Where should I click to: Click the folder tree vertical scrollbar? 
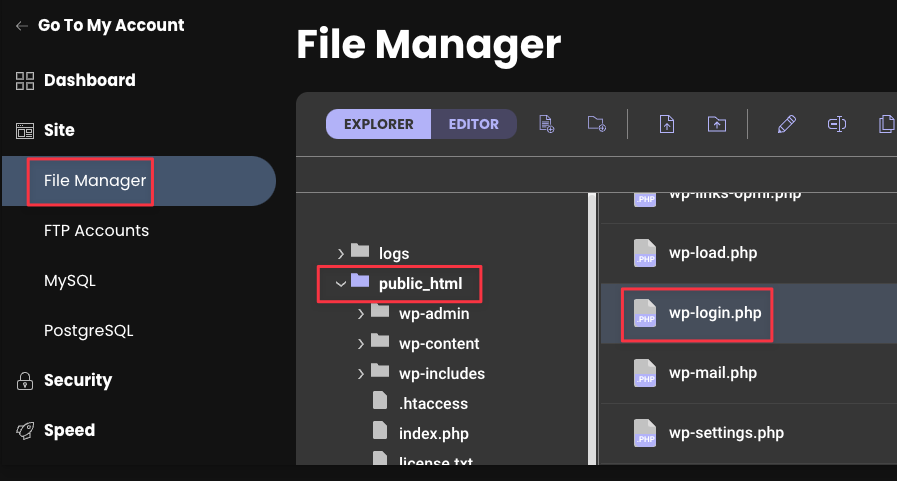[x=592, y=329]
